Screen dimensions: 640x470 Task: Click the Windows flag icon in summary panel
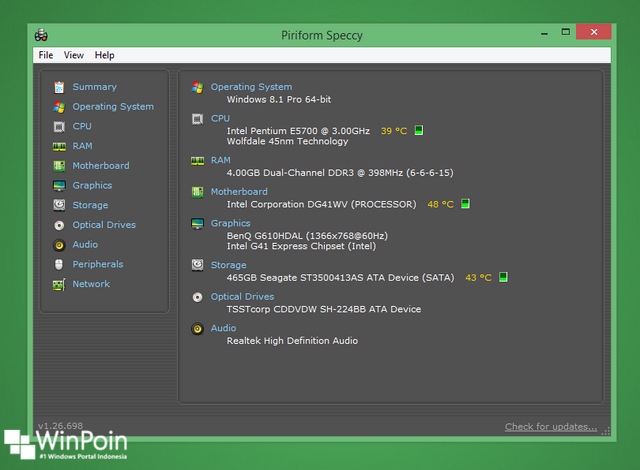pos(198,87)
